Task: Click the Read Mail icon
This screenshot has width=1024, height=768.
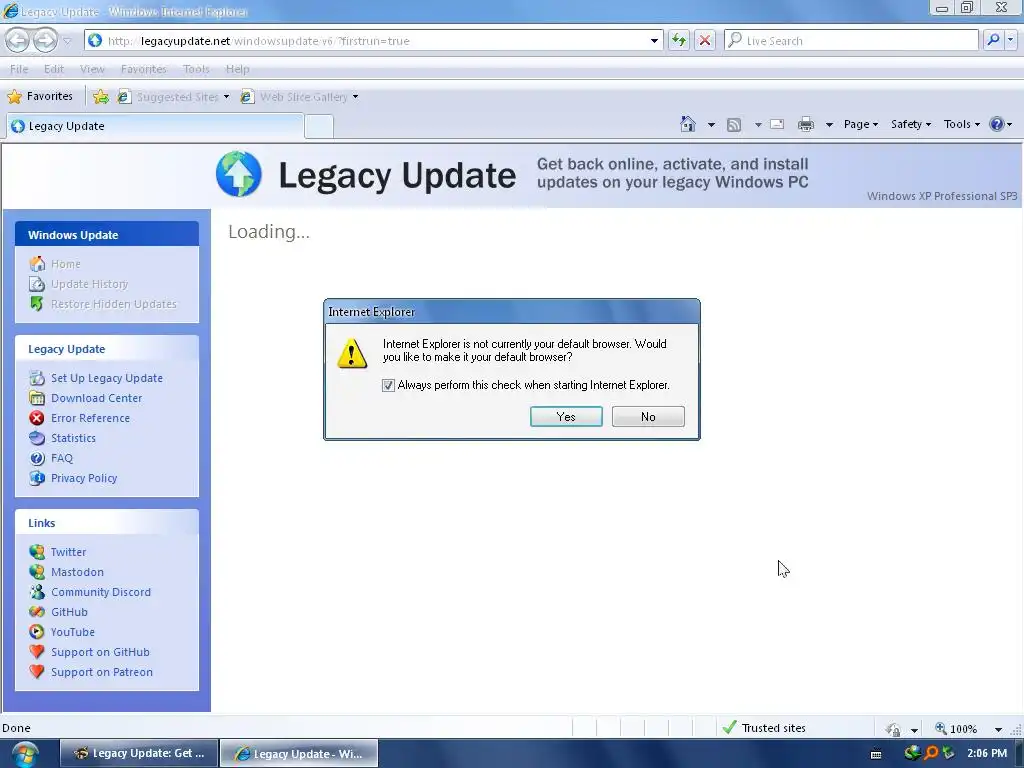Action: point(777,124)
